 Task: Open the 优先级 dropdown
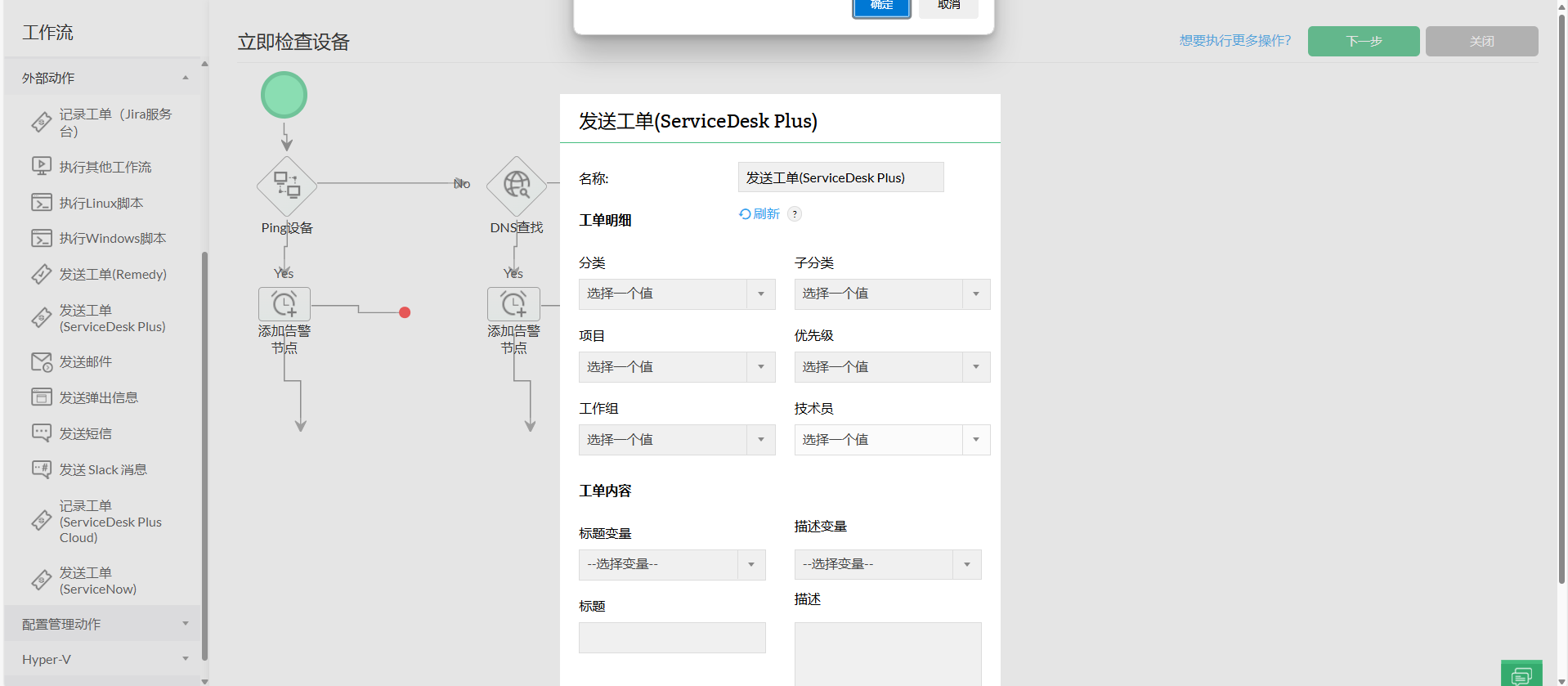(893, 367)
